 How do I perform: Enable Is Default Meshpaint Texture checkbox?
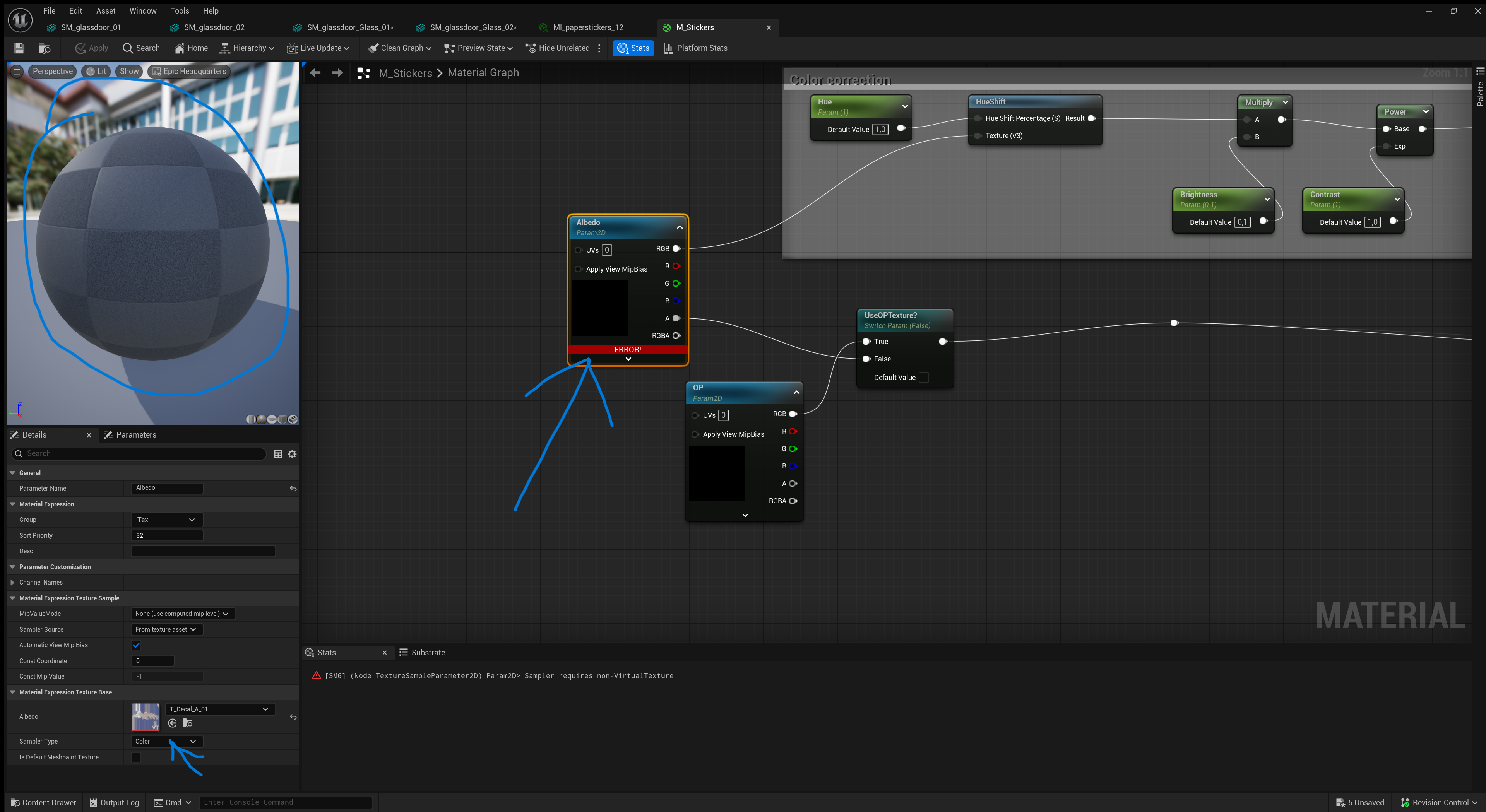tap(136, 757)
